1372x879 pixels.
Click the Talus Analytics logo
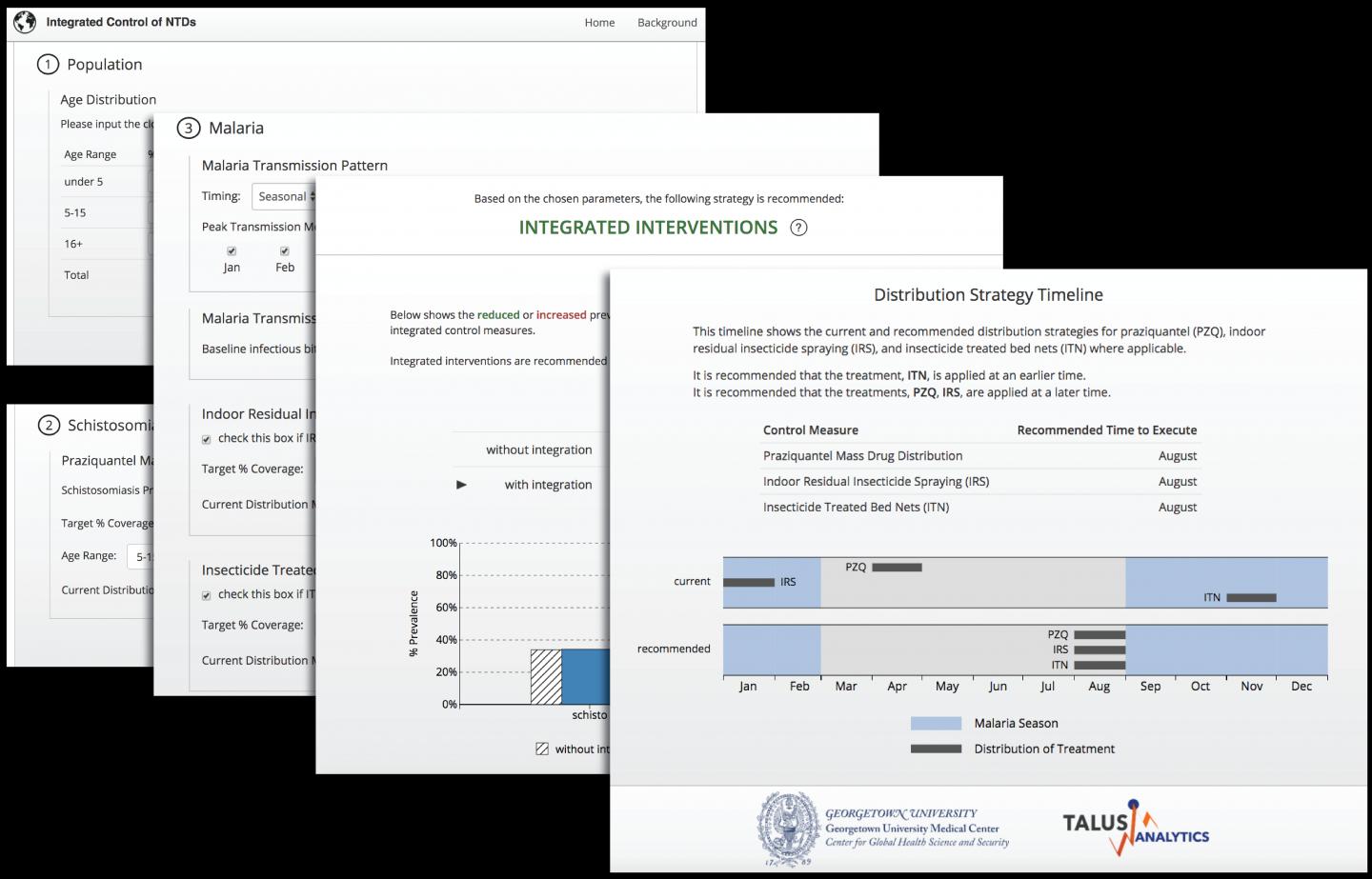pyautogui.click(x=1135, y=826)
